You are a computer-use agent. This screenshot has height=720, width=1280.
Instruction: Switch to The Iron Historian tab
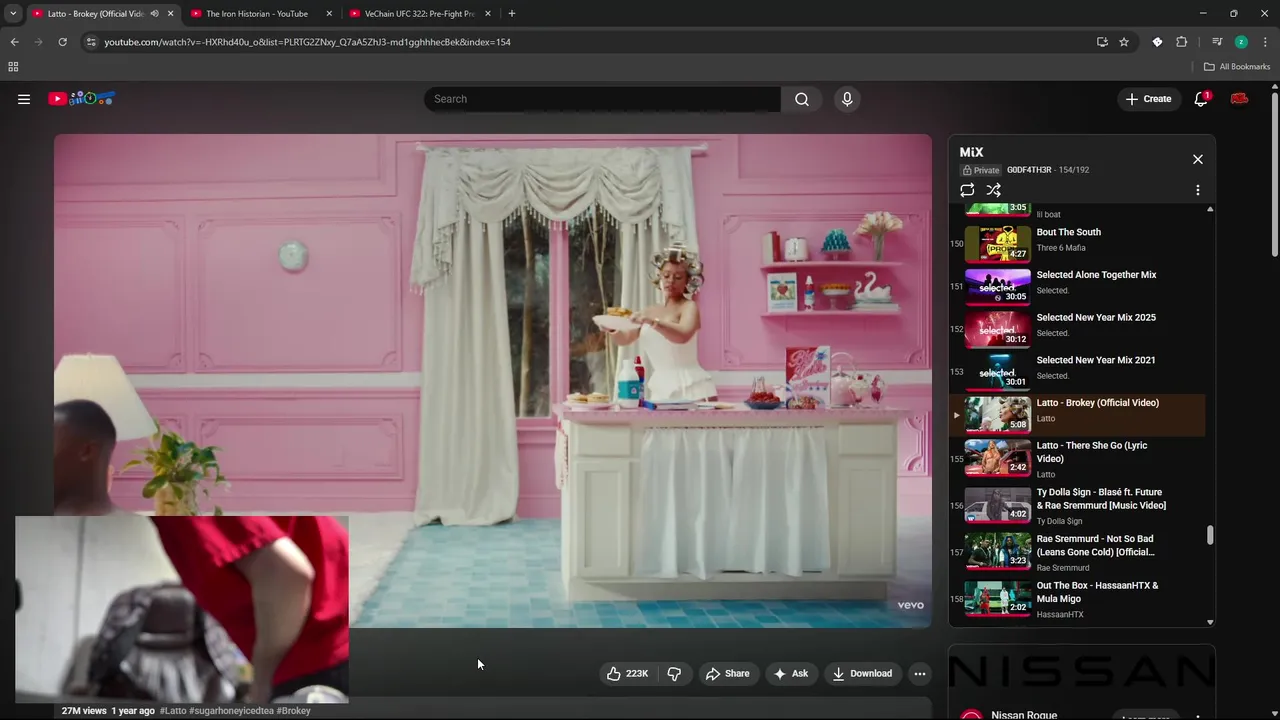(256, 14)
